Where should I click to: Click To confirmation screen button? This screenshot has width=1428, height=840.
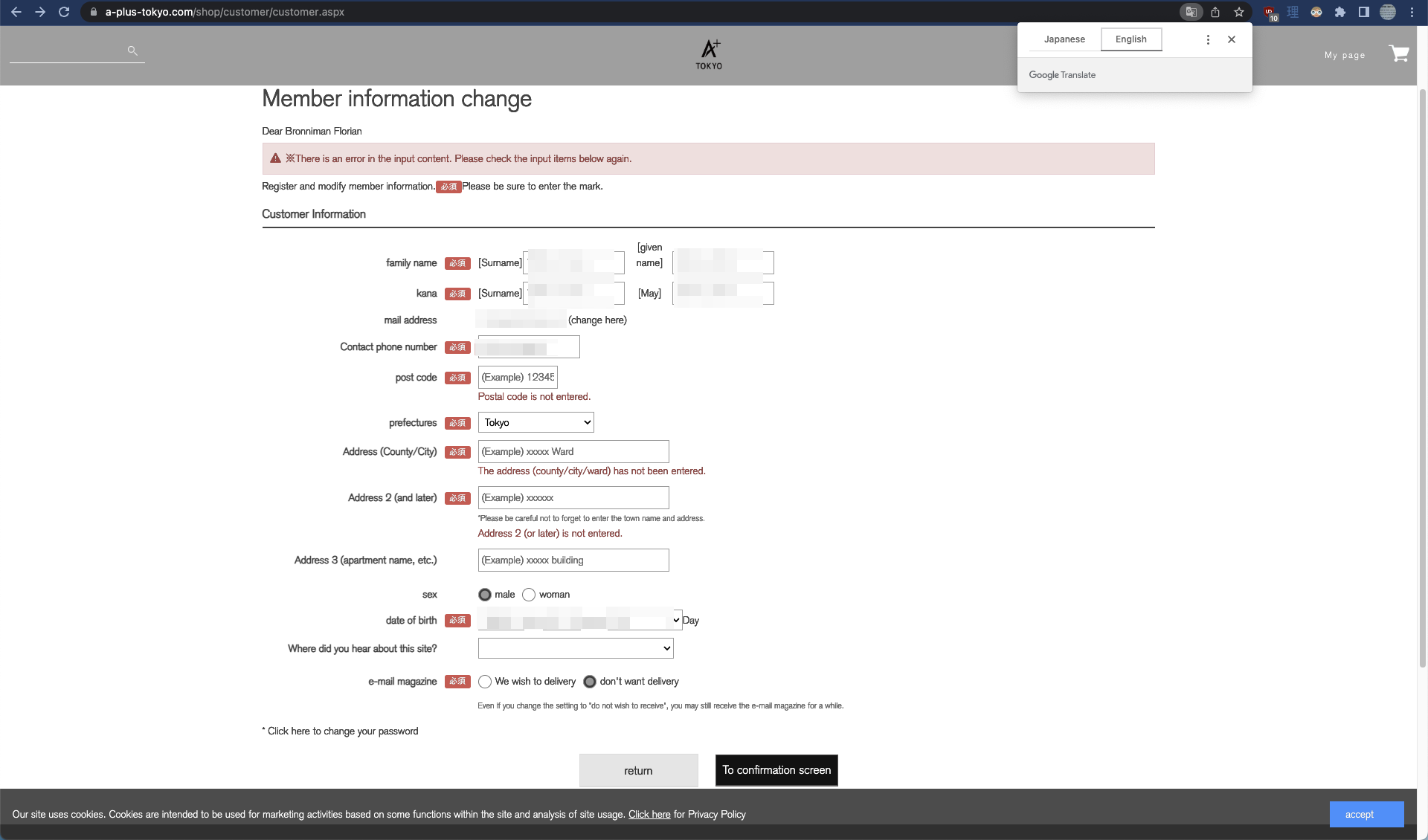coord(776,770)
